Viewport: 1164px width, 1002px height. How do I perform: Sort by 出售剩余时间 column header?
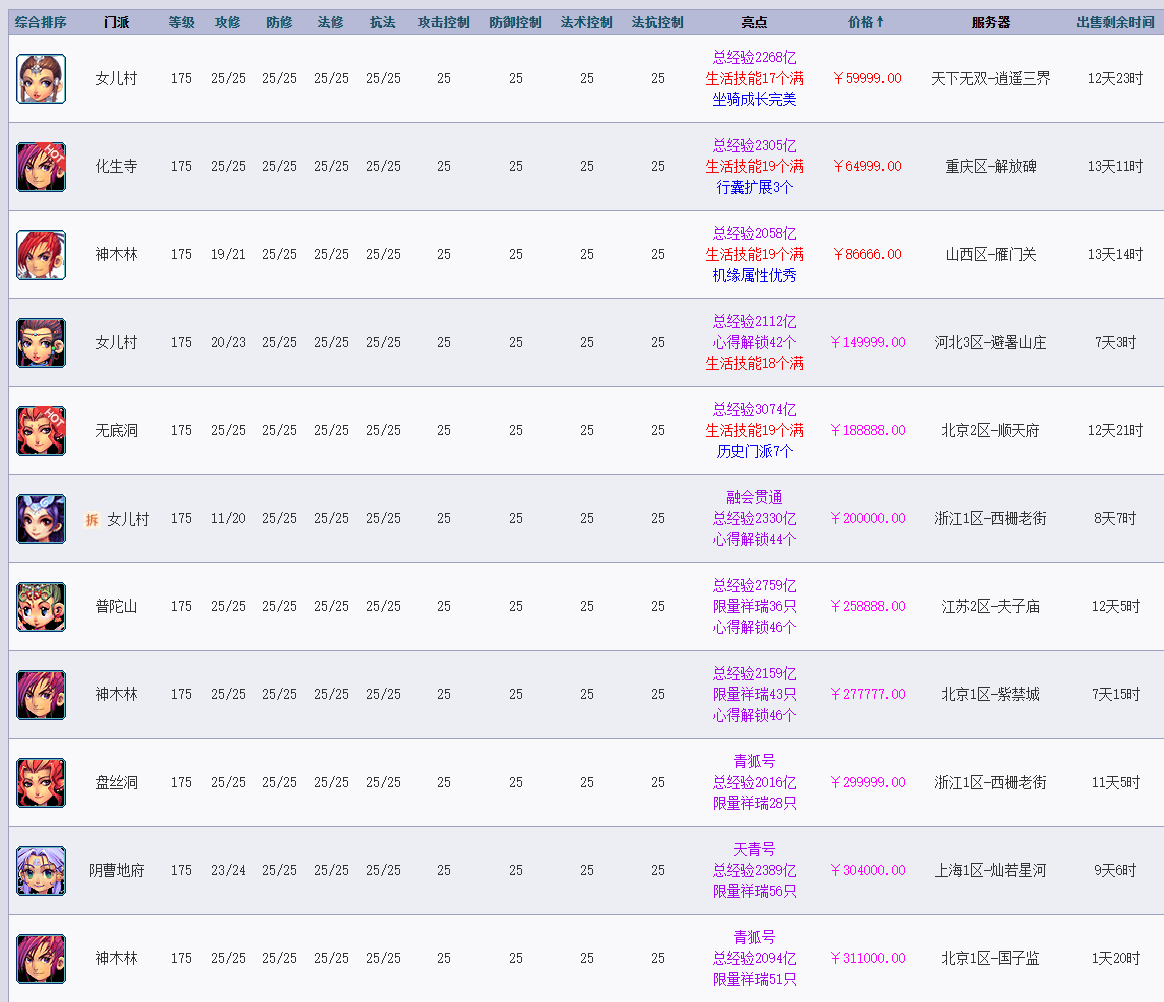(1115, 22)
